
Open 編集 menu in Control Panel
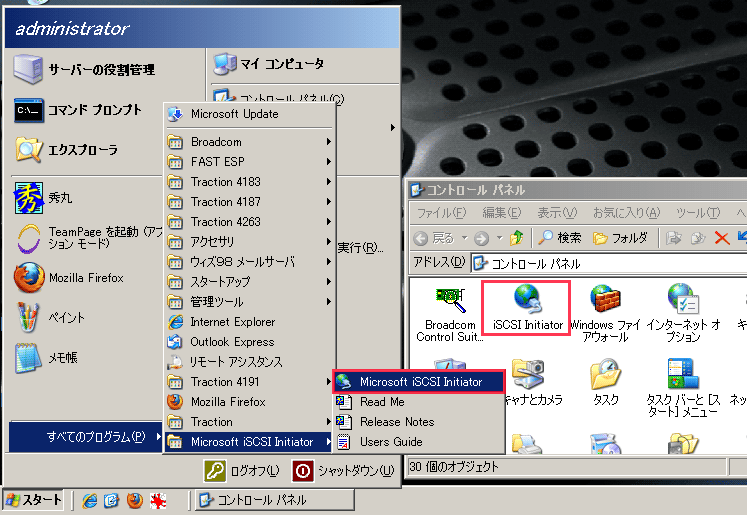[502, 213]
